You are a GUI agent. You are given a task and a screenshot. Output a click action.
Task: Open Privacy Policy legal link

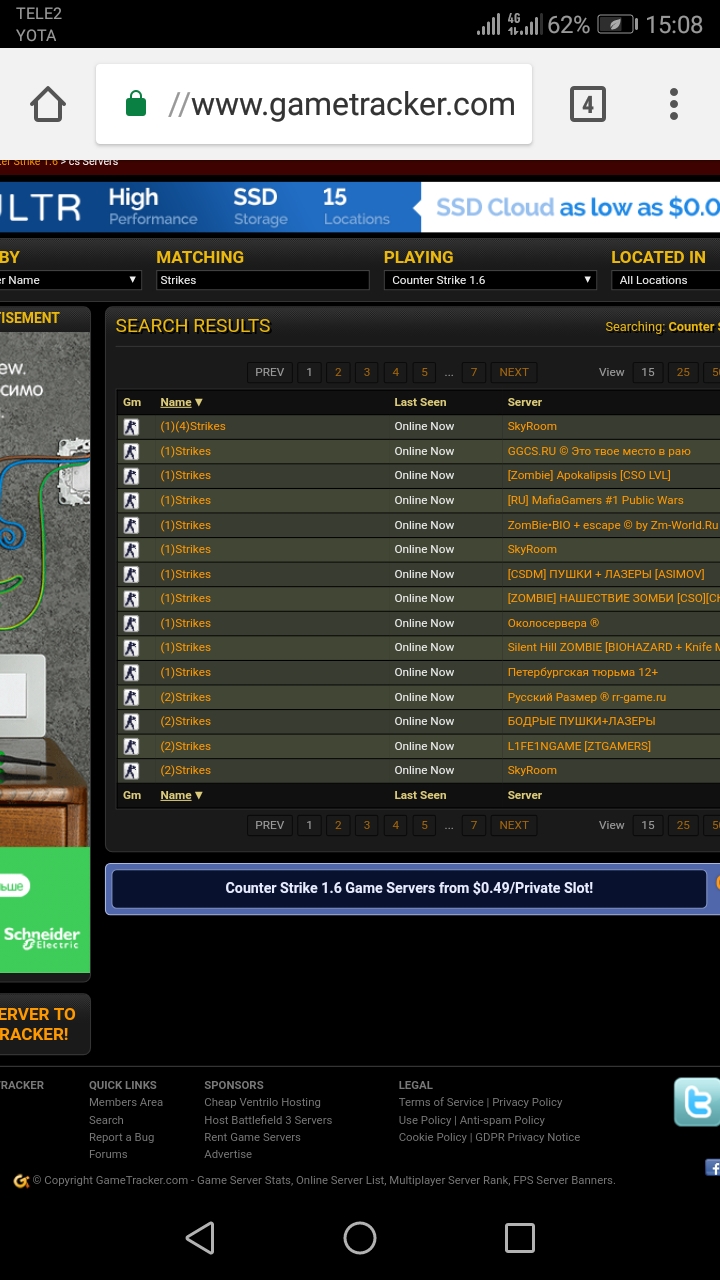point(527,1102)
